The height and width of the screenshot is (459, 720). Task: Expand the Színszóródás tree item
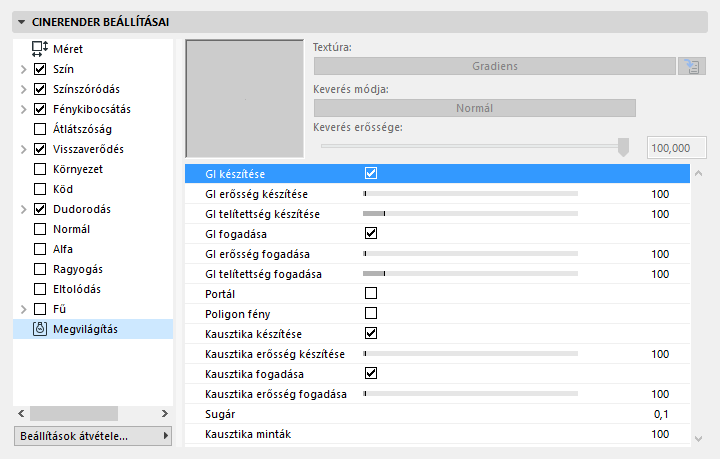23,89
